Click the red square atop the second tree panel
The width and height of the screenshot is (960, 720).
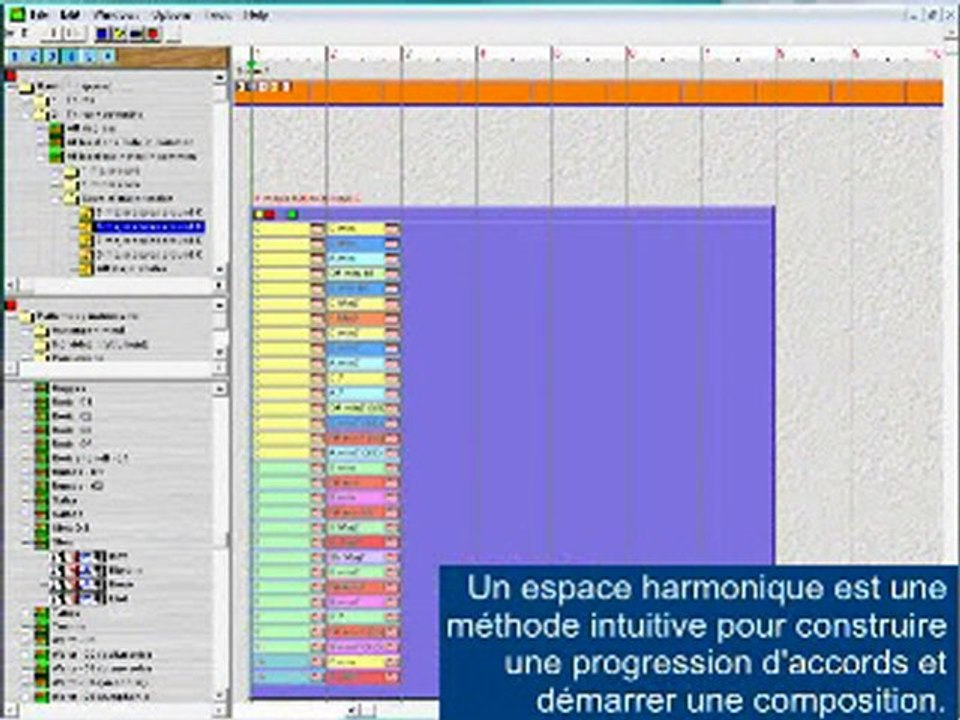coord(11,305)
